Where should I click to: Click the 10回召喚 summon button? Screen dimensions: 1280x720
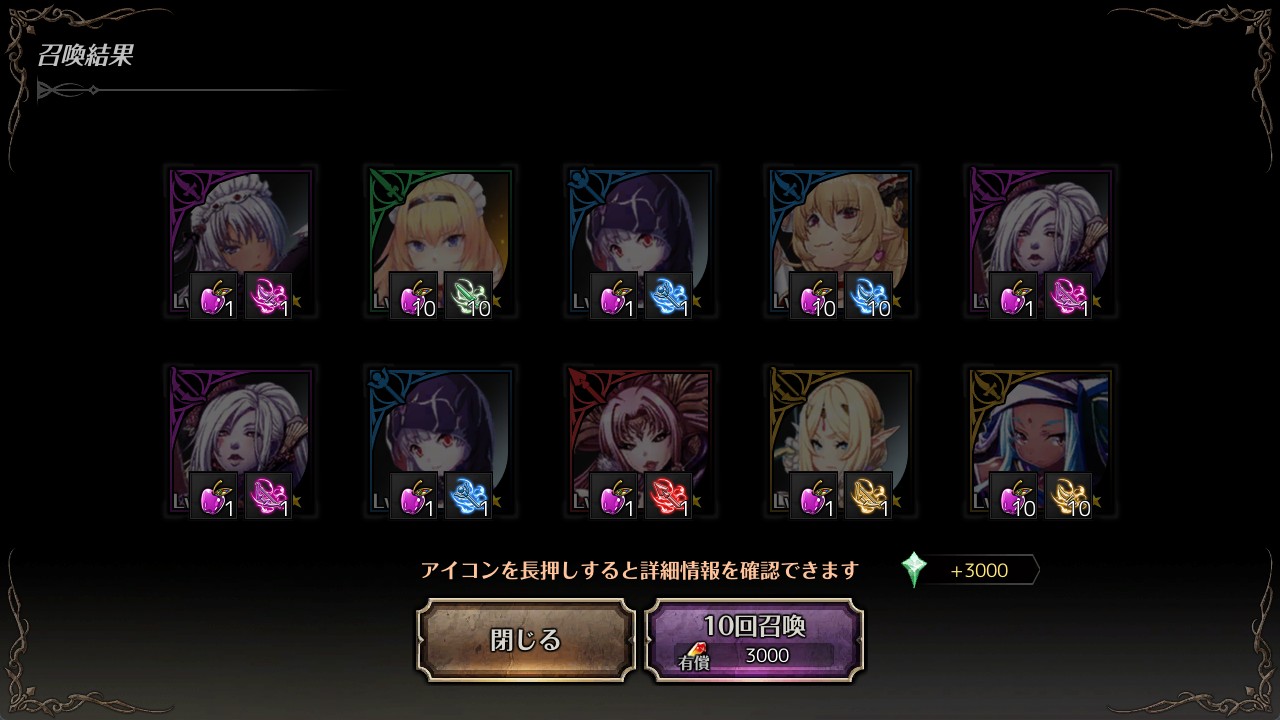[x=754, y=640]
